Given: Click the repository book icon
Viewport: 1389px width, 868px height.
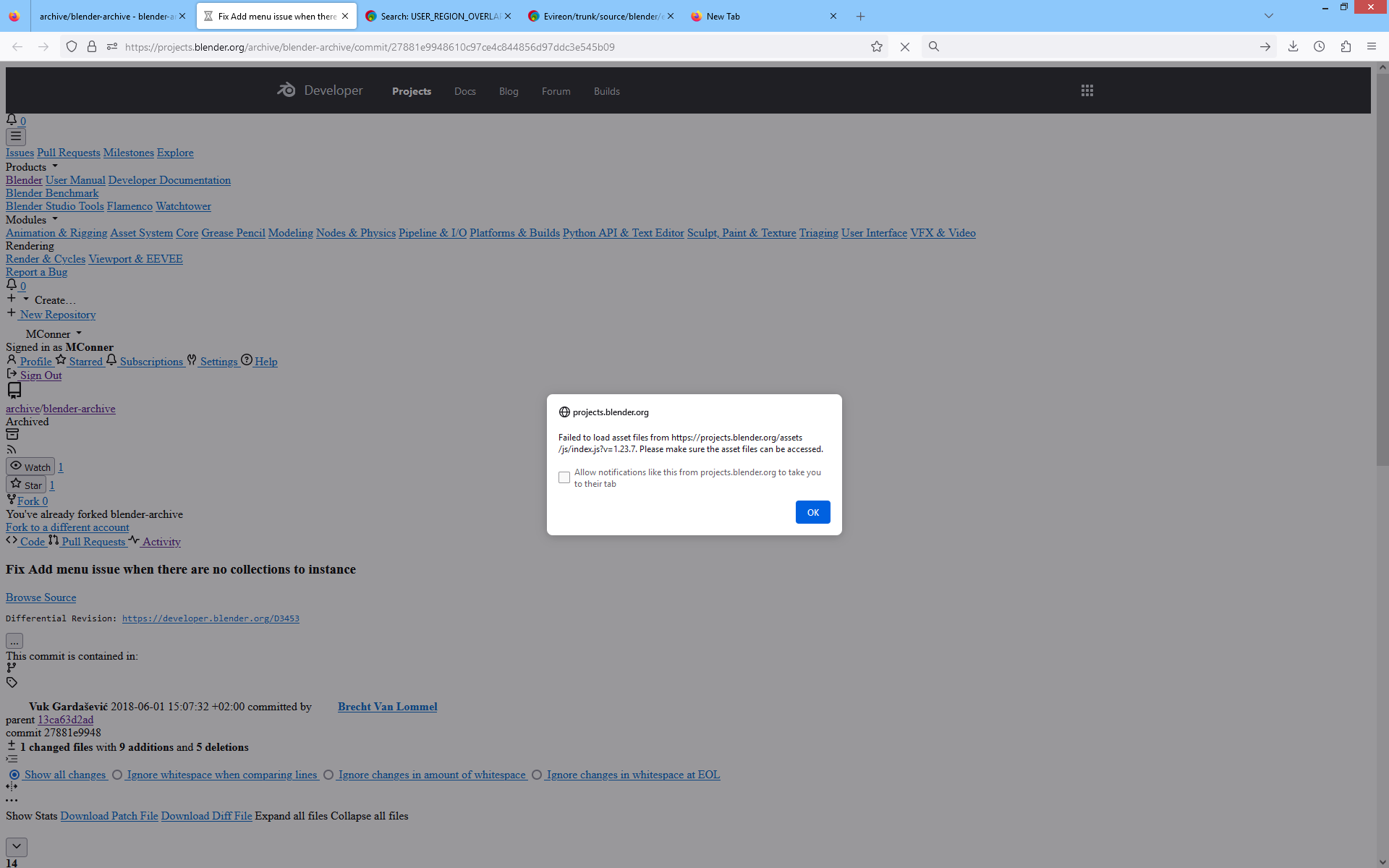Looking at the screenshot, I should click(x=14, y=391).
